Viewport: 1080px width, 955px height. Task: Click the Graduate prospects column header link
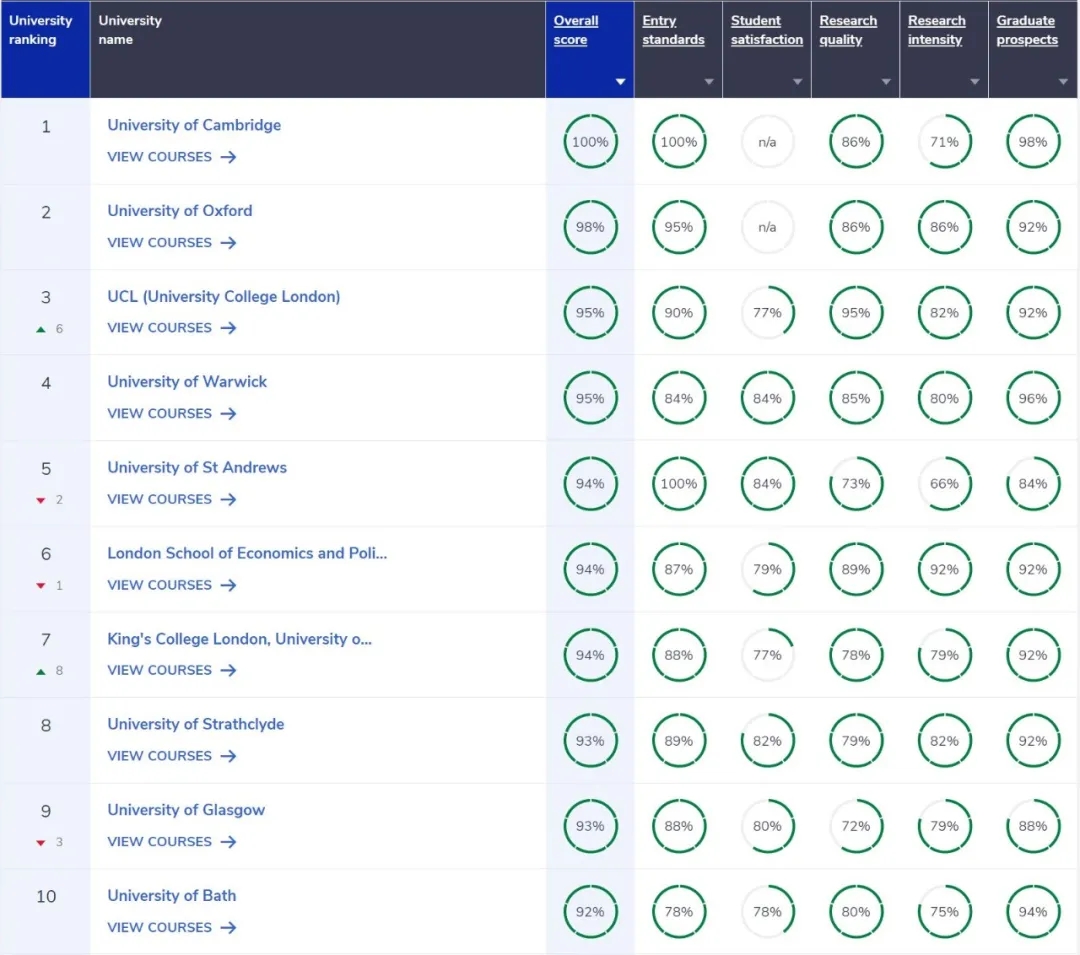tap(1027, 30)
